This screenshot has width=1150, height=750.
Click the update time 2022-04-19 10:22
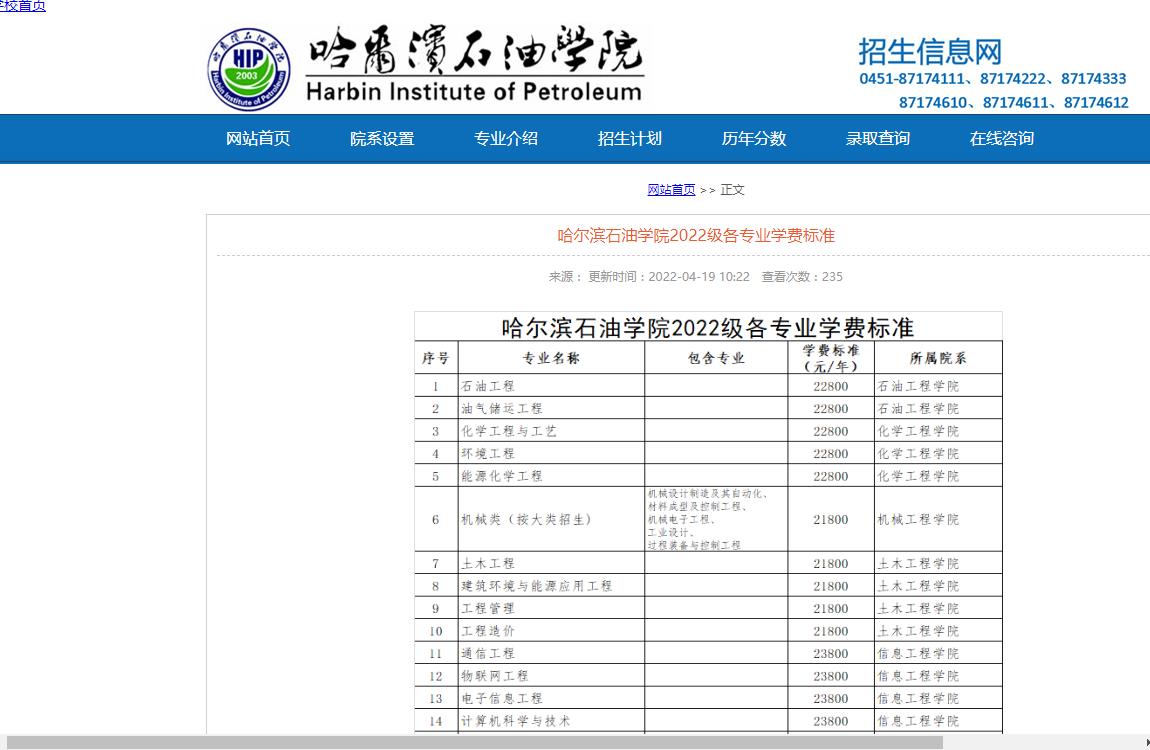click(x=699, y=276)
